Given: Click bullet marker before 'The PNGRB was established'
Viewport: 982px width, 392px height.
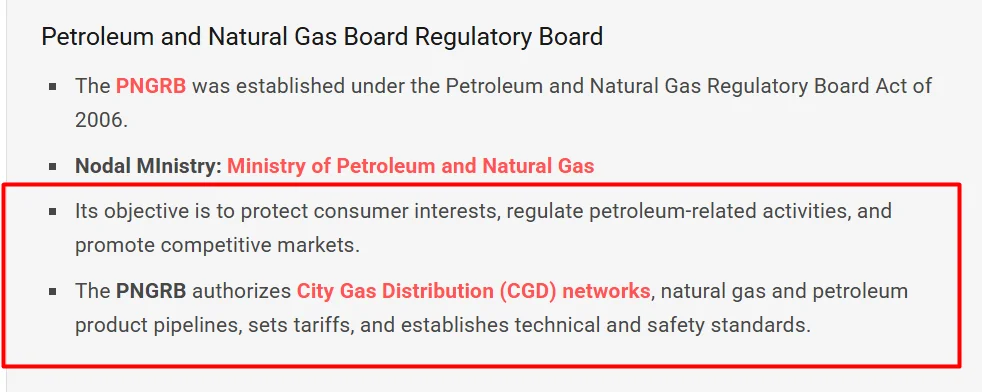Looking at the screenshot, I should pyautogui.click(x=53, y=86).
